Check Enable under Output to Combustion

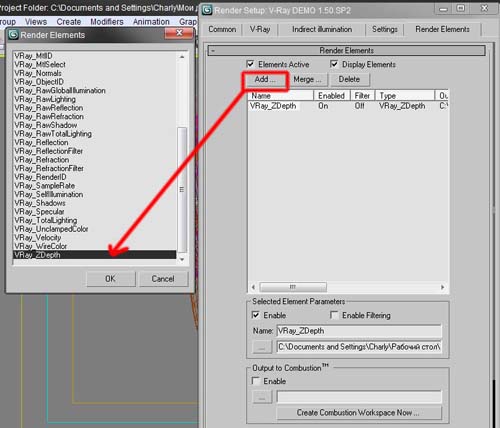[x=256, y=381]
